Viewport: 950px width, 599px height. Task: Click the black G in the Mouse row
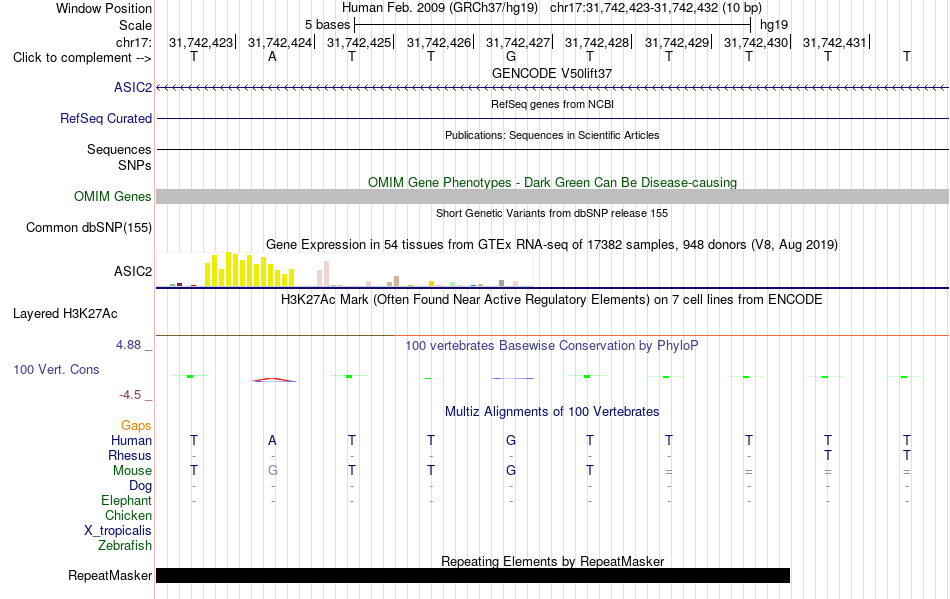point(511,471)
